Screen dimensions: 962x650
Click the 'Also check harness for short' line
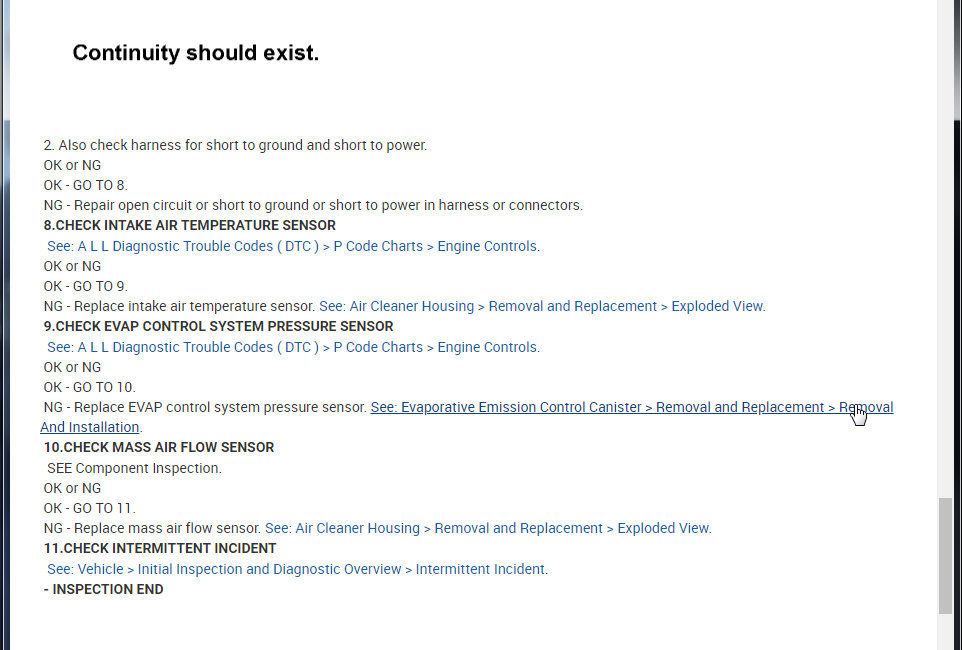(235, 145)
